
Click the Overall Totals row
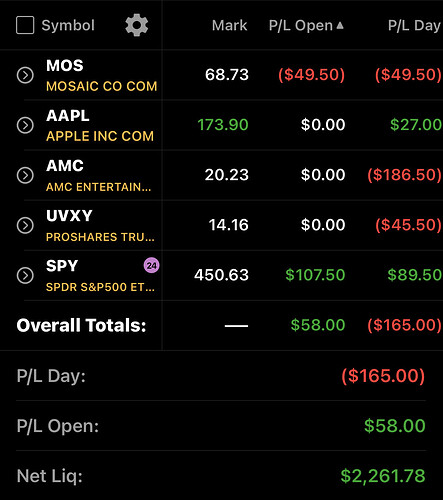click(x=221, y=325)
